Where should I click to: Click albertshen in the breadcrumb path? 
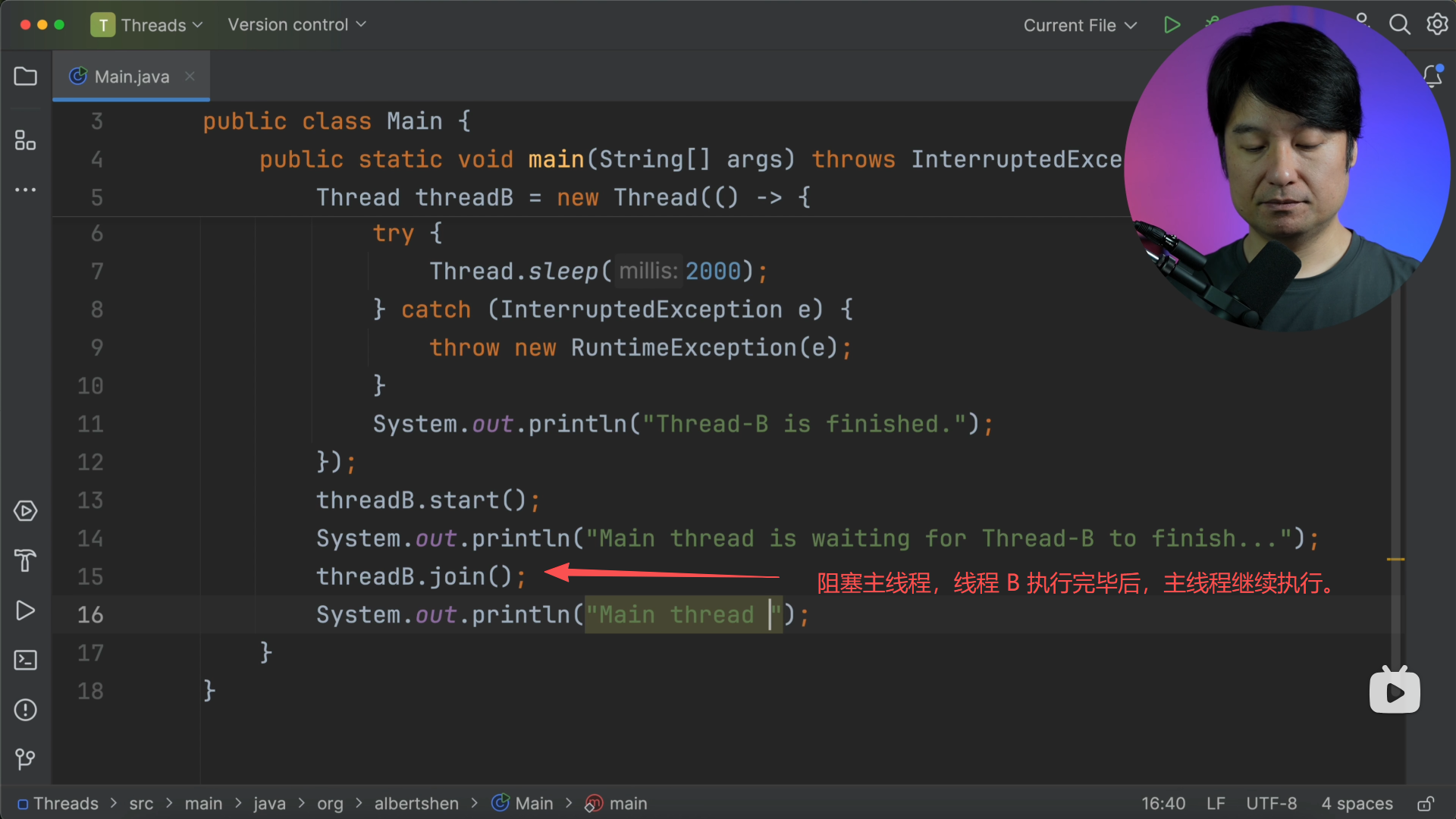416,804
